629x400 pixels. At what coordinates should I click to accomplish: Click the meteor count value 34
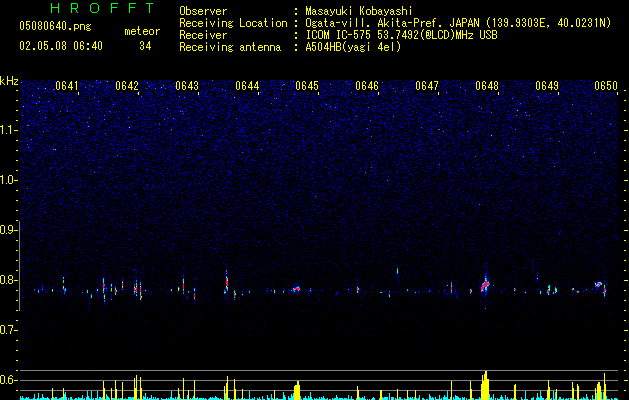(145, 46)
